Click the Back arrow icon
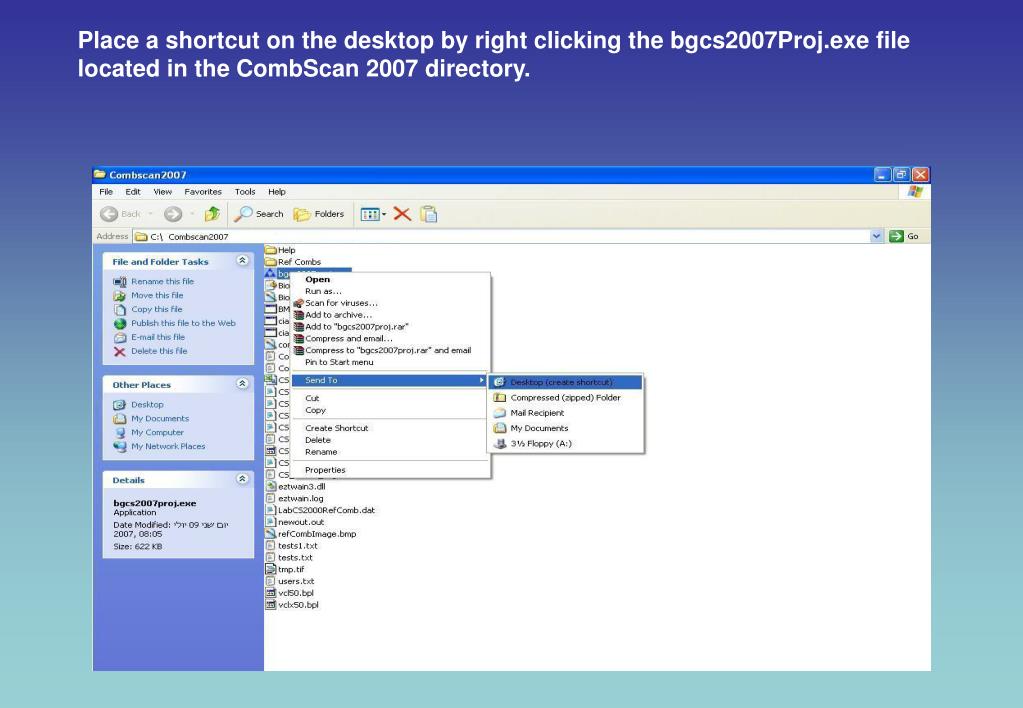The image size is (1023, 708). 109,214
